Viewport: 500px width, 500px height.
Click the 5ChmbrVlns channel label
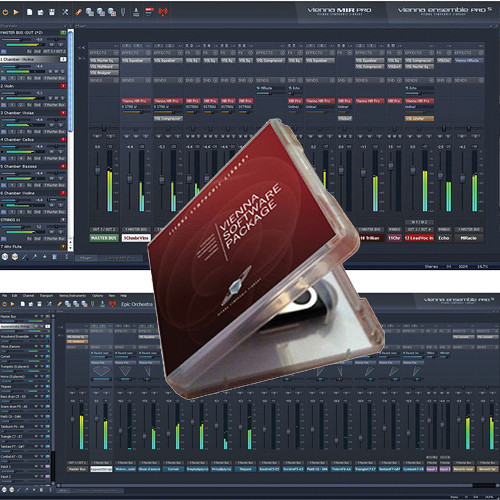click(x=136, y=238)
